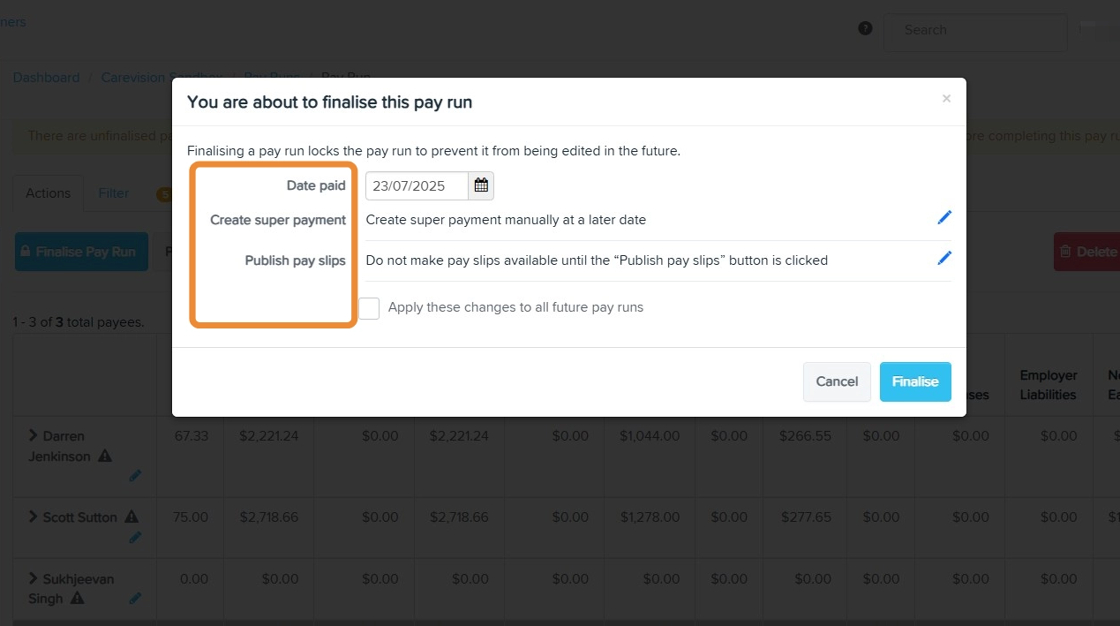Click Darren Jenkinson's warning icon
The width and height of the screenshot is (1120, 626).
[105, 456]
